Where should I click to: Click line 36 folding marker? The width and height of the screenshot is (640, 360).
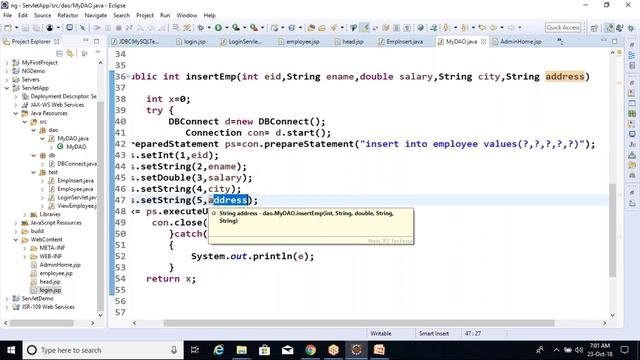click(128, 76)
